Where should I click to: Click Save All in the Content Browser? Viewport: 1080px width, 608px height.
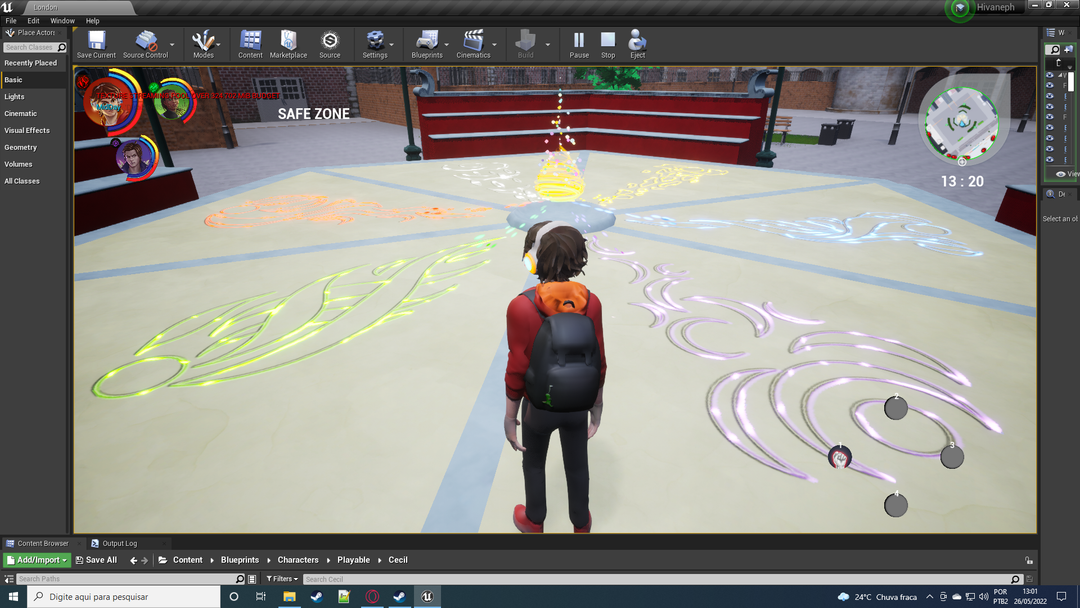pos(96,559)
